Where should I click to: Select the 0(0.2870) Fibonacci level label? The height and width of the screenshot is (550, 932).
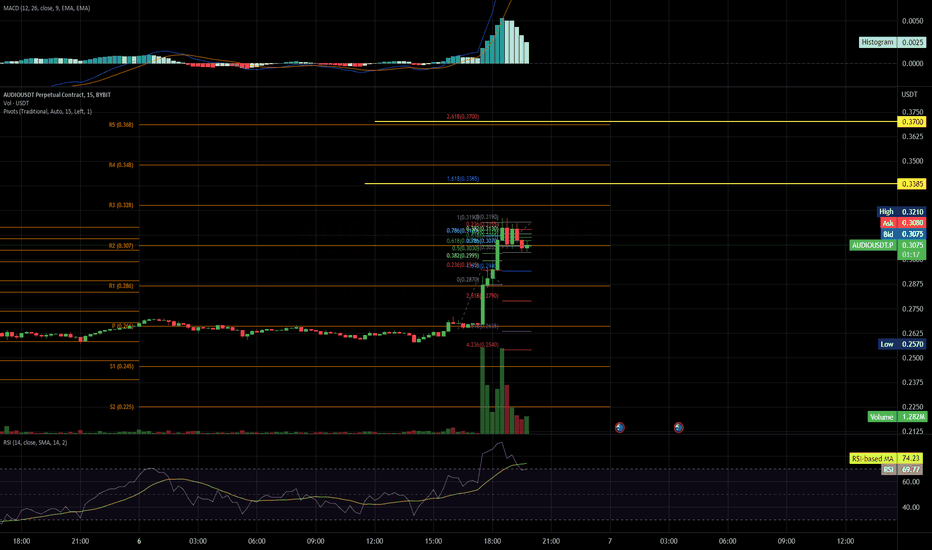[468, 279]
